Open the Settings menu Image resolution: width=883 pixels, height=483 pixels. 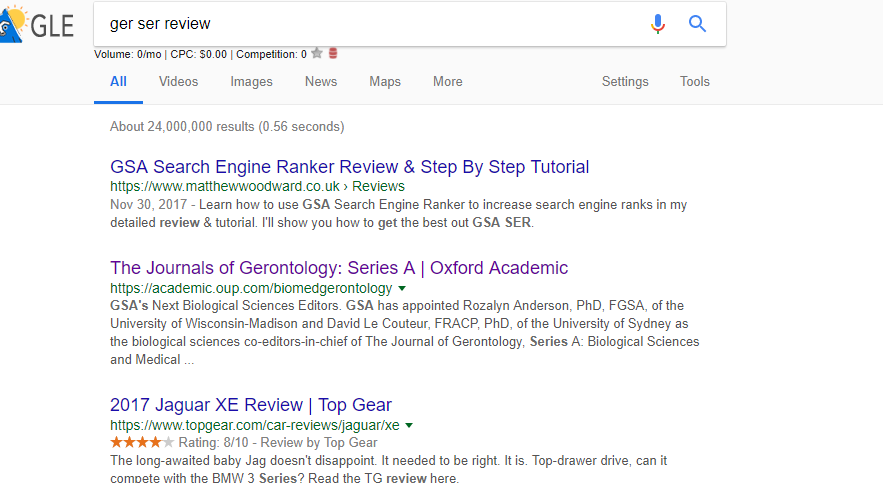point(625,82)
